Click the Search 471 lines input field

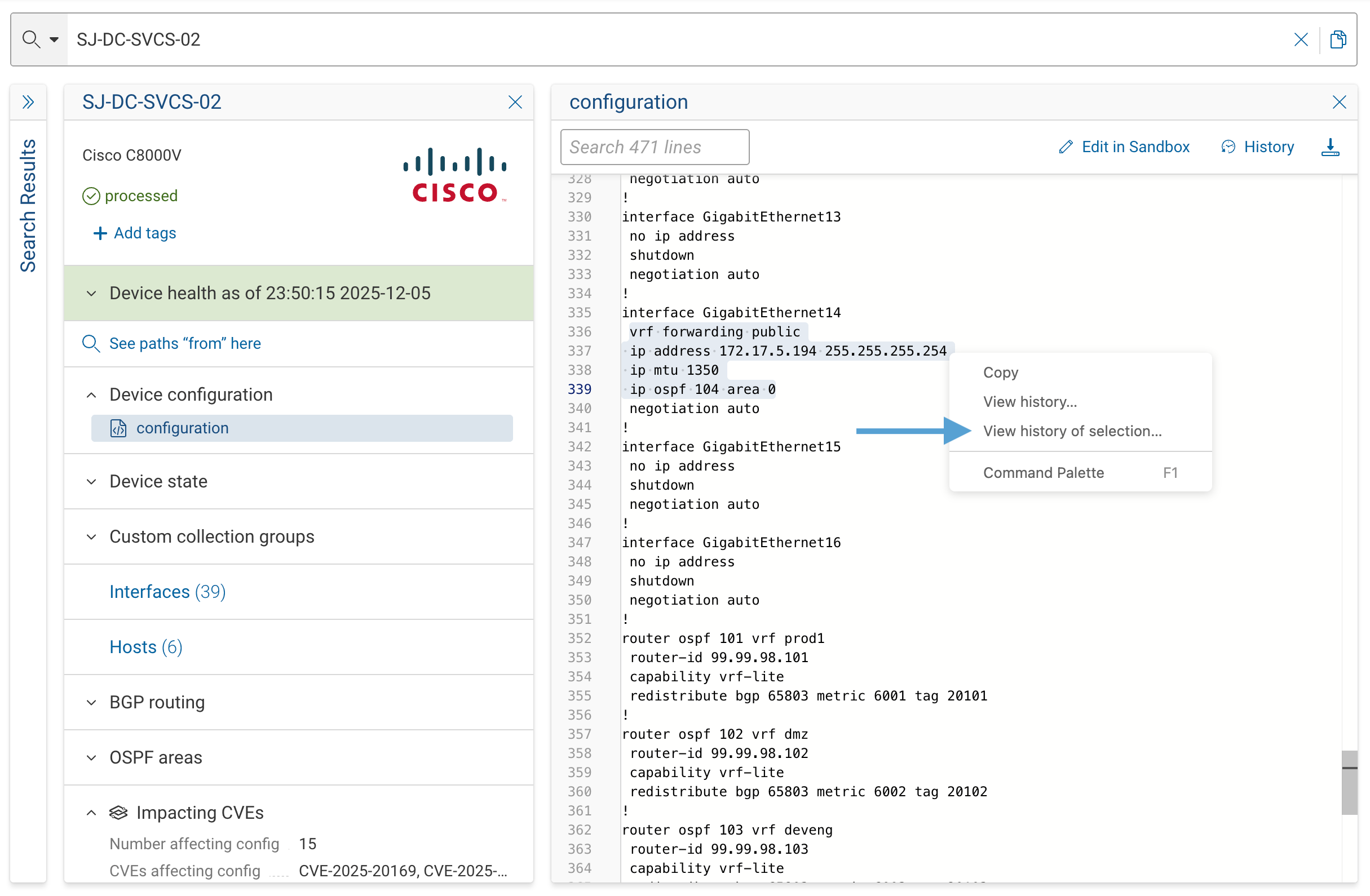point(654,147)
